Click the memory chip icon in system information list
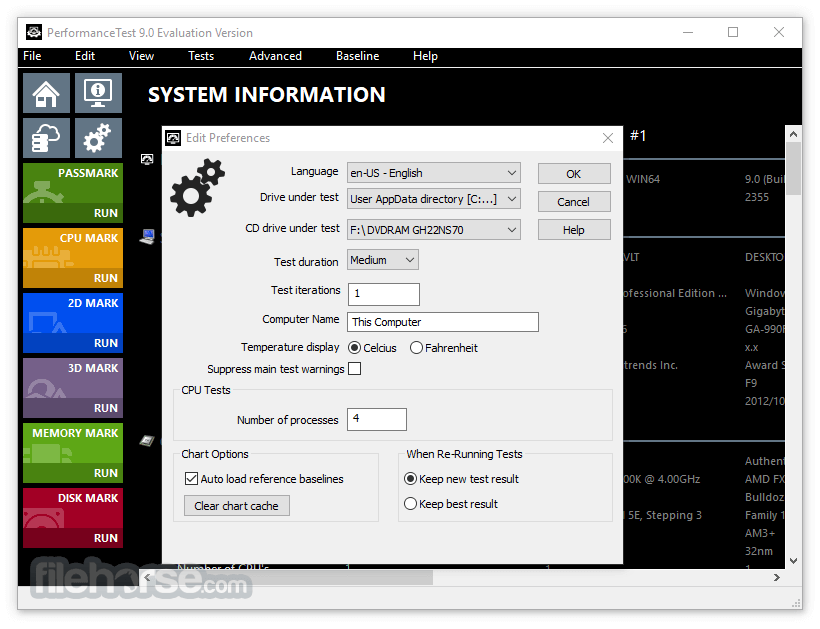820x629 pixels. [147, 441]
